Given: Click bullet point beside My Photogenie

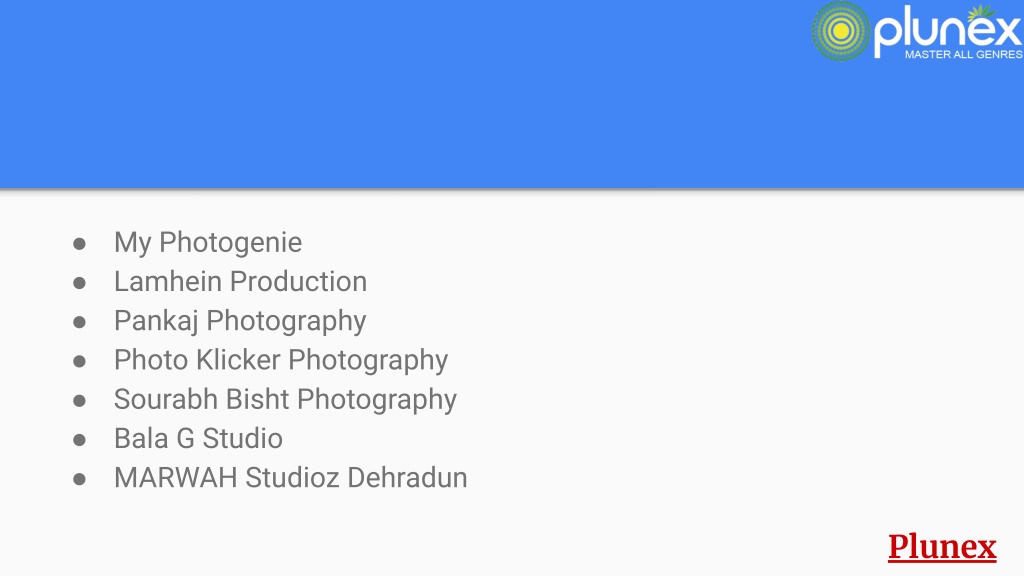Looking at the screenshot, I should 80,244.
